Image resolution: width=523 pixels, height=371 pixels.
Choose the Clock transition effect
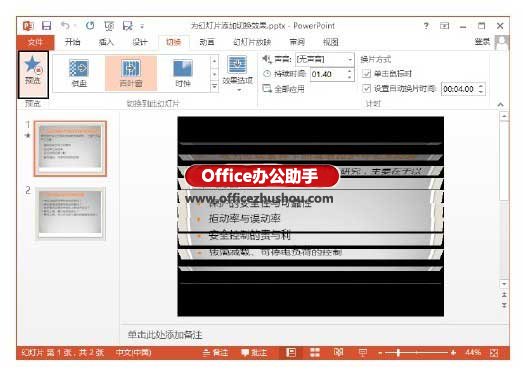coord(182,73)
